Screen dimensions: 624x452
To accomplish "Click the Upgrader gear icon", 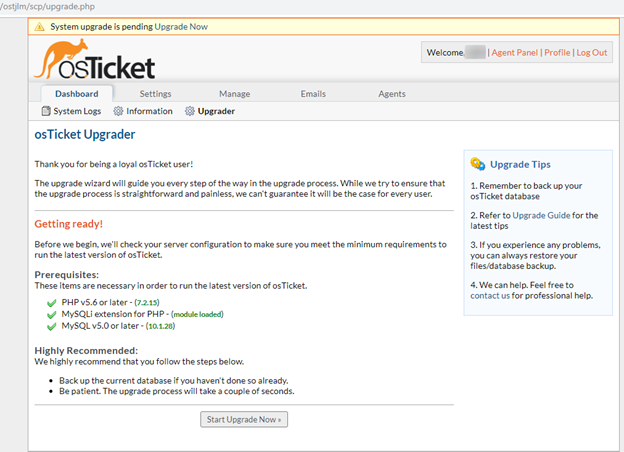I will [190, 111].
